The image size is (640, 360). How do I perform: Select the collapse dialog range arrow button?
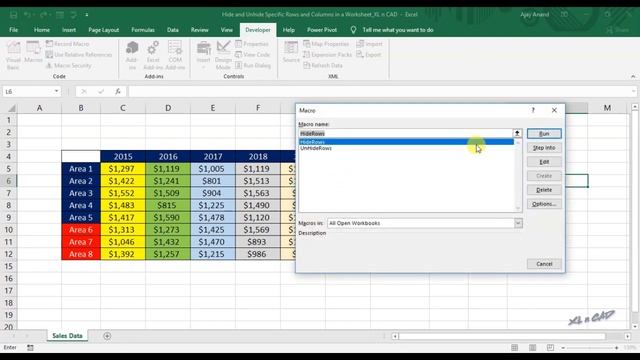click(517, 133)
